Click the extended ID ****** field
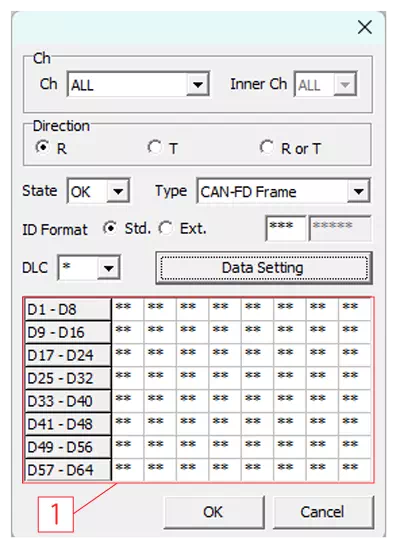This screenshot has width=400, height=551. 340,228
